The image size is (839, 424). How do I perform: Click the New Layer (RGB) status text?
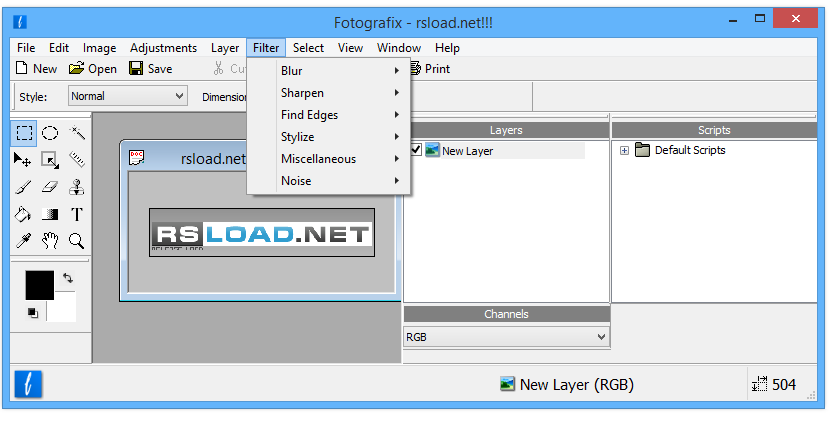tap(576, 384)
